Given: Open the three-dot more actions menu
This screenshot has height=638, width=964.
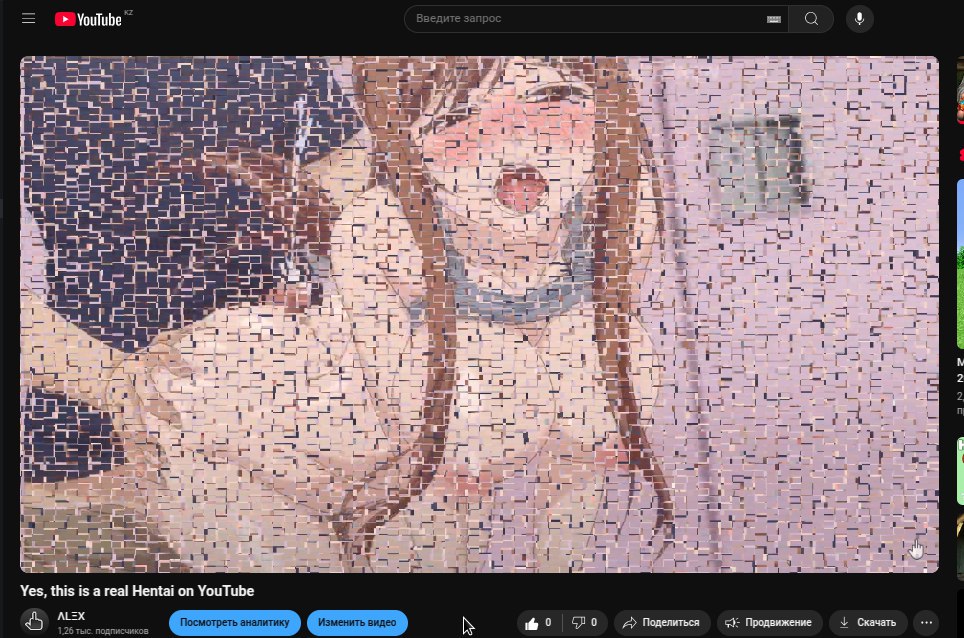Looking at the screenshot, I should pyautogui.click(x=926, y=623).
